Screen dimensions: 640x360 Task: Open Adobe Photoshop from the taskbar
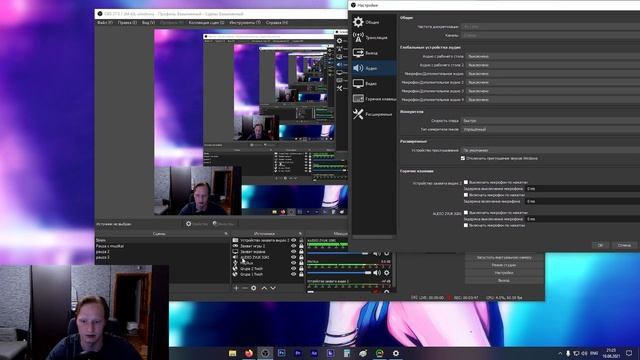[281, 353]
